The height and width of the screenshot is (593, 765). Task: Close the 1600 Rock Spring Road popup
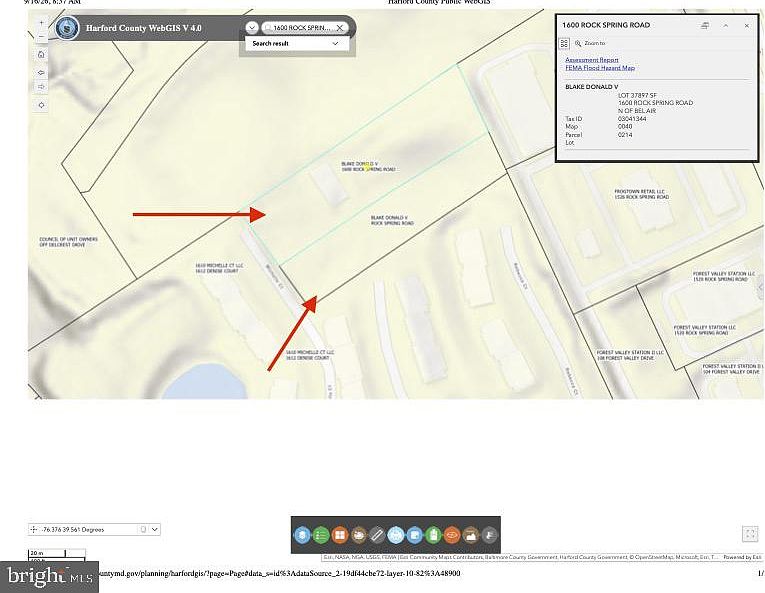[746, 25]
